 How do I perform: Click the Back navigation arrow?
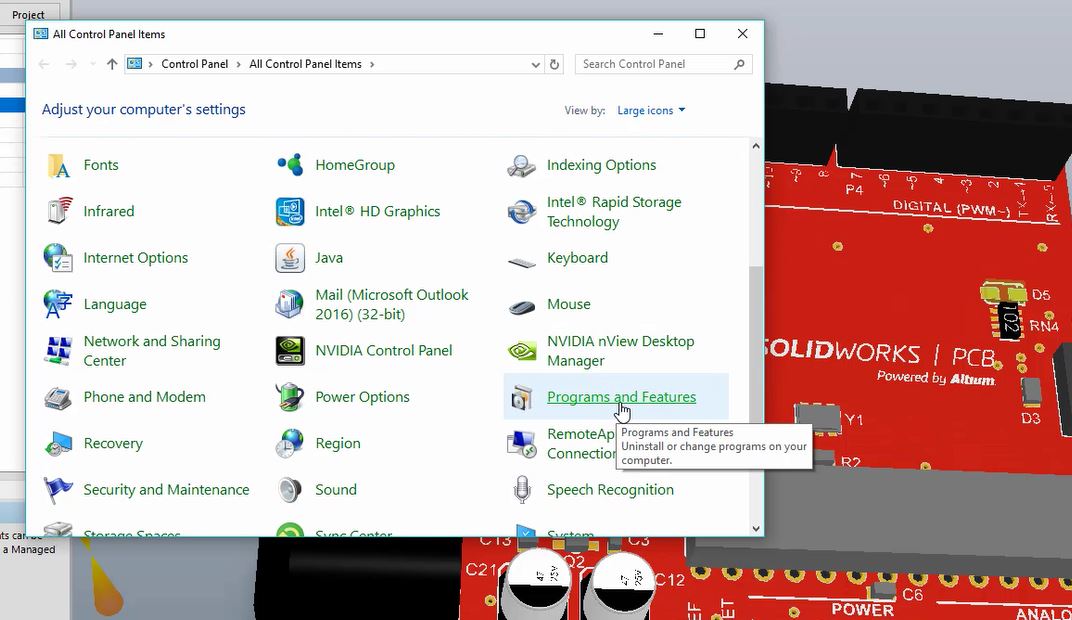pos(44,64)
